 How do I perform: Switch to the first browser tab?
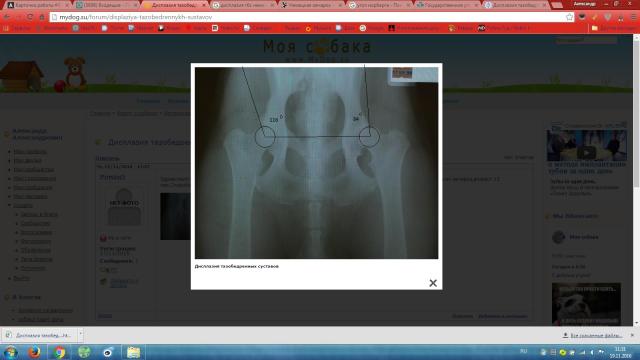38,5
